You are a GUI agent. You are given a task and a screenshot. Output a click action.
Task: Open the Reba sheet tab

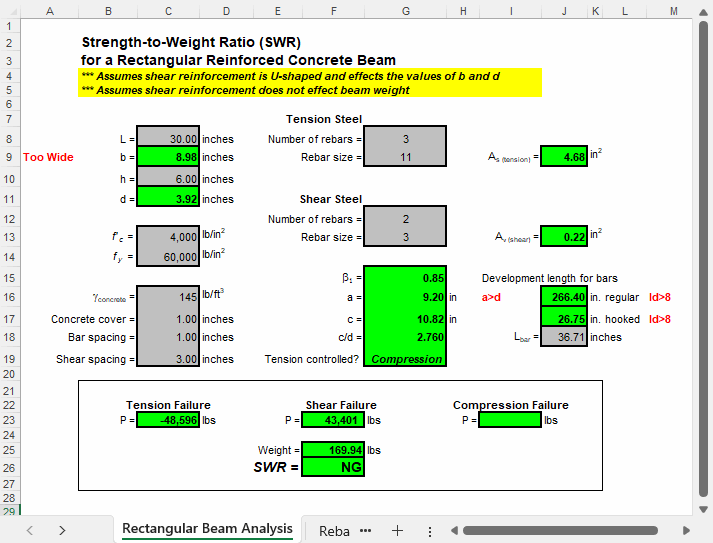coord(334,530)
